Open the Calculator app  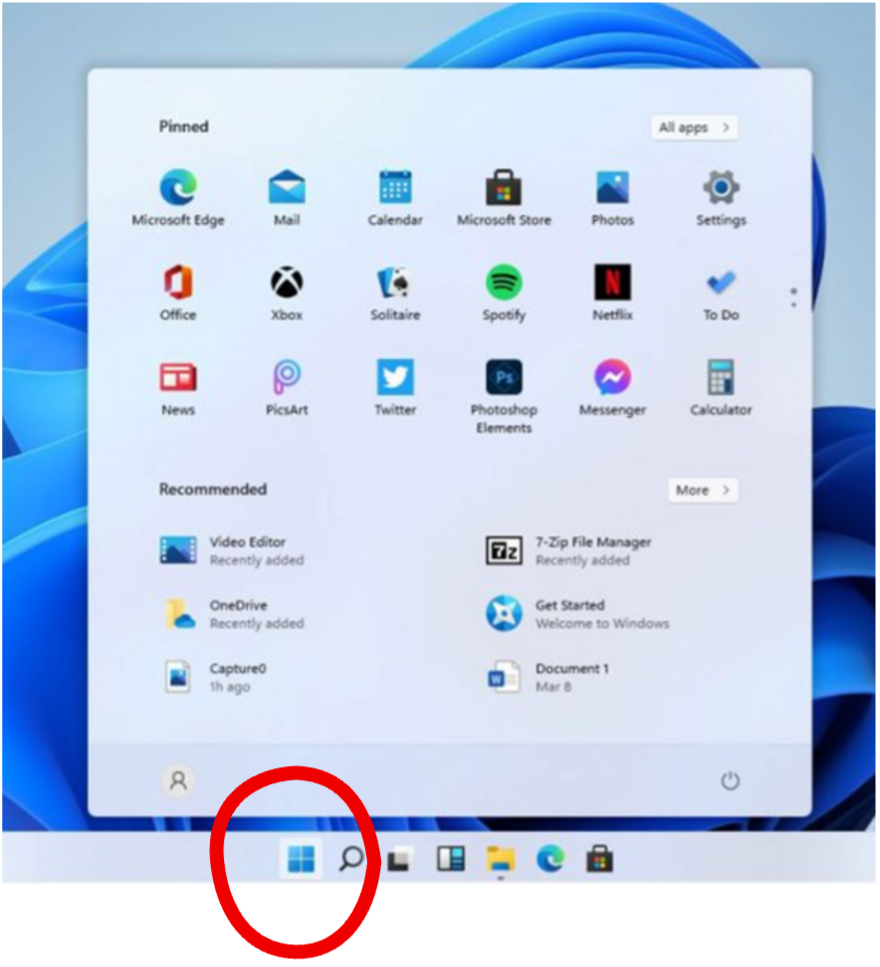(721, 378)
